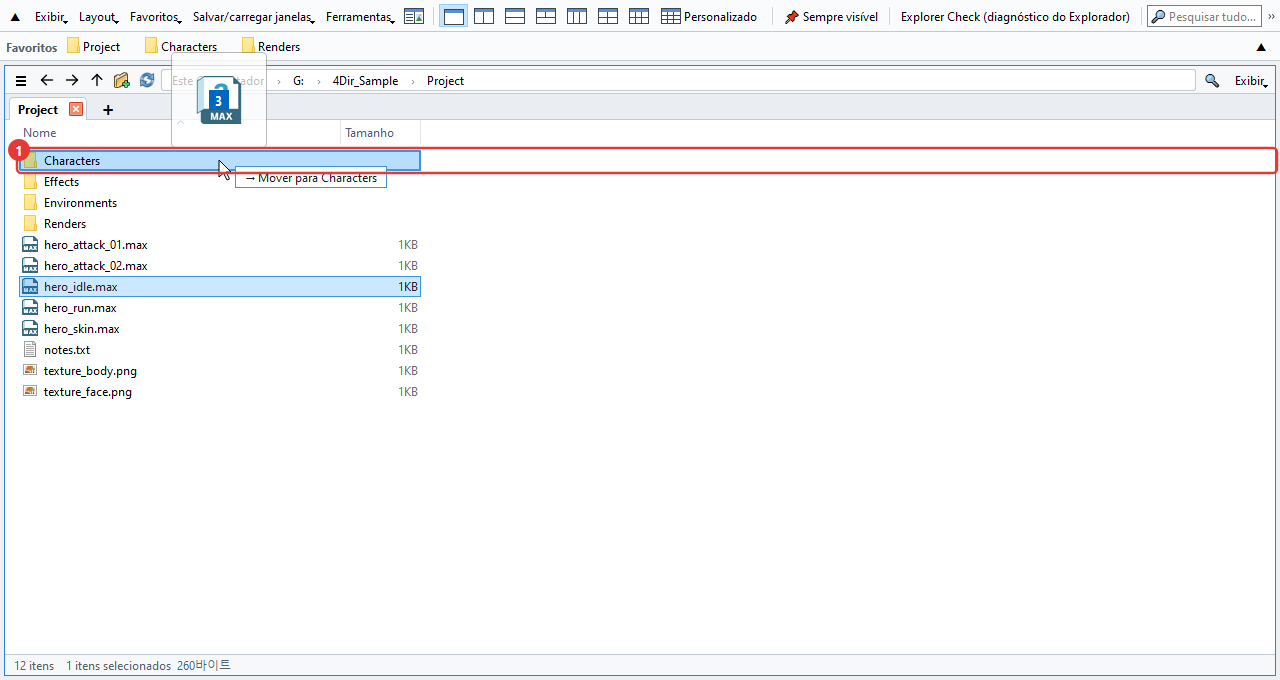Navigate up one folder level
Image resolution: width=1280 pixels, height=680 pixels.
[x=97, y=81]
